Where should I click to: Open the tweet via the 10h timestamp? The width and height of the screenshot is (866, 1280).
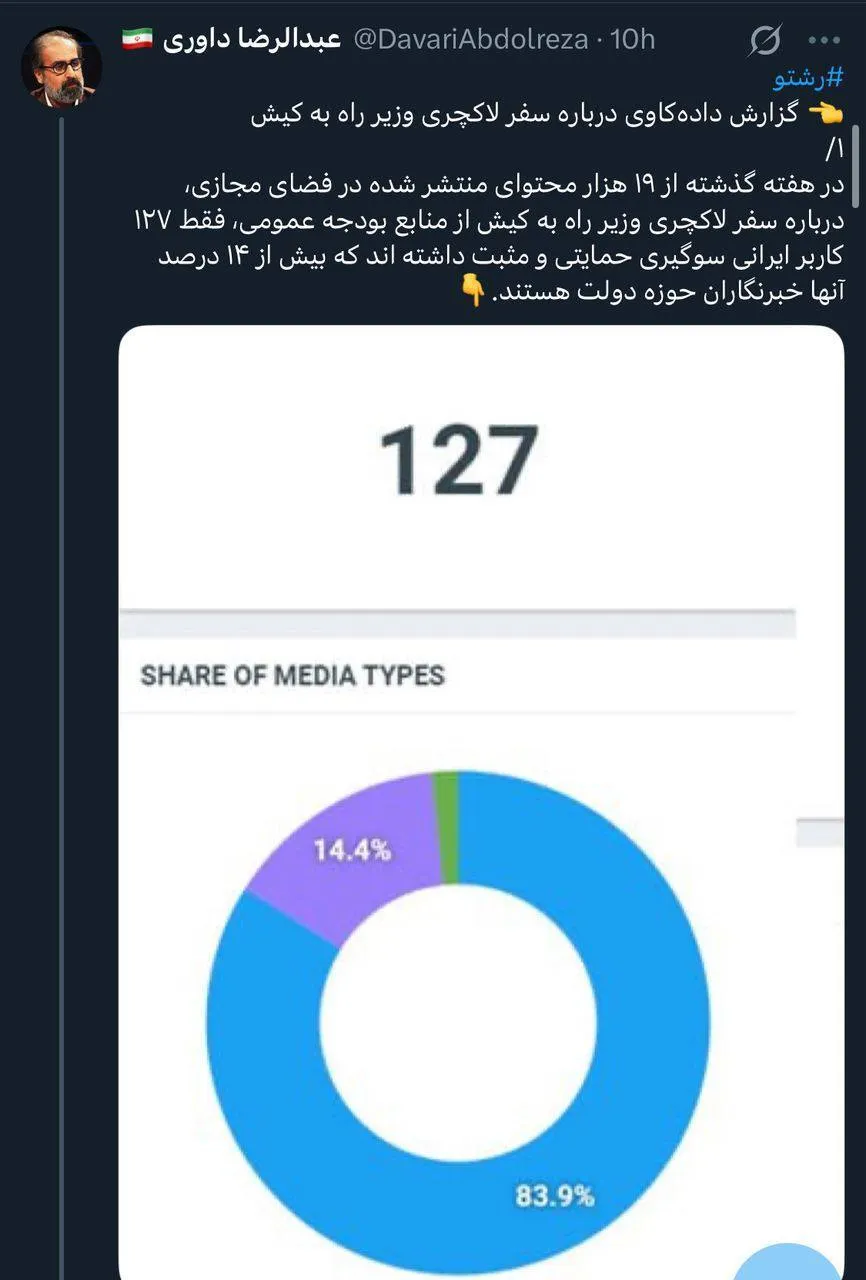632,39
